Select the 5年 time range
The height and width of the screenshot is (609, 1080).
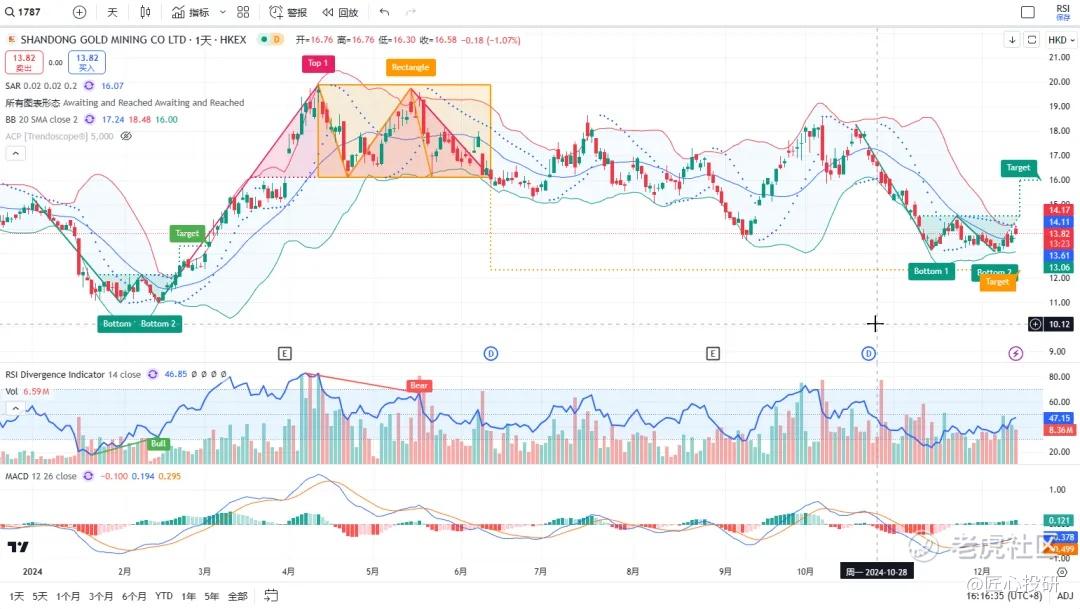pos(212,596)
